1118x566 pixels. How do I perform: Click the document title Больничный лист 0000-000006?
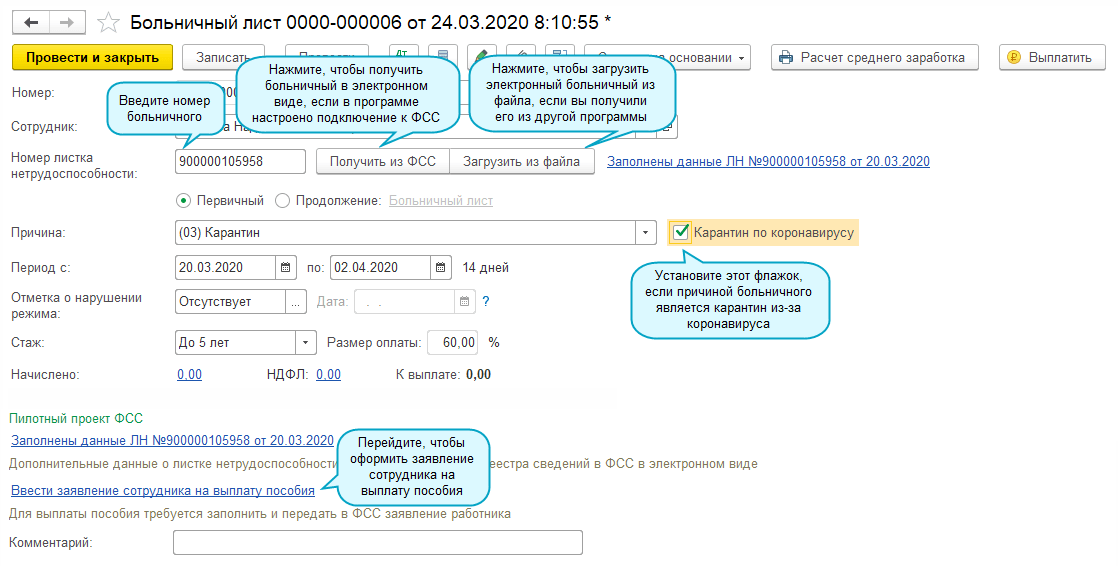(x=370, y=23)
